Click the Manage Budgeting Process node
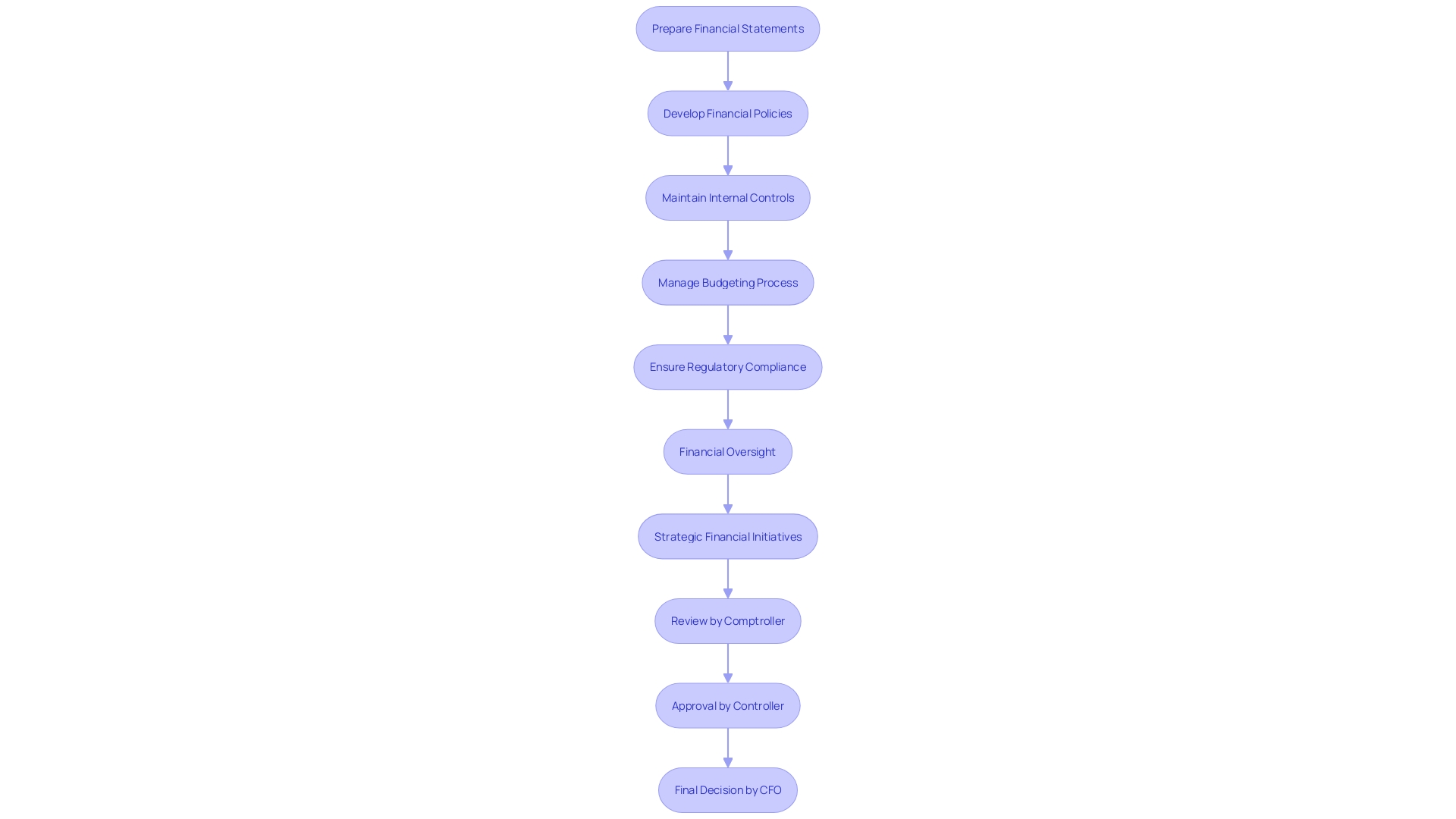The height and width of the screenshot is (819, 1456). (x=728, y=282)
